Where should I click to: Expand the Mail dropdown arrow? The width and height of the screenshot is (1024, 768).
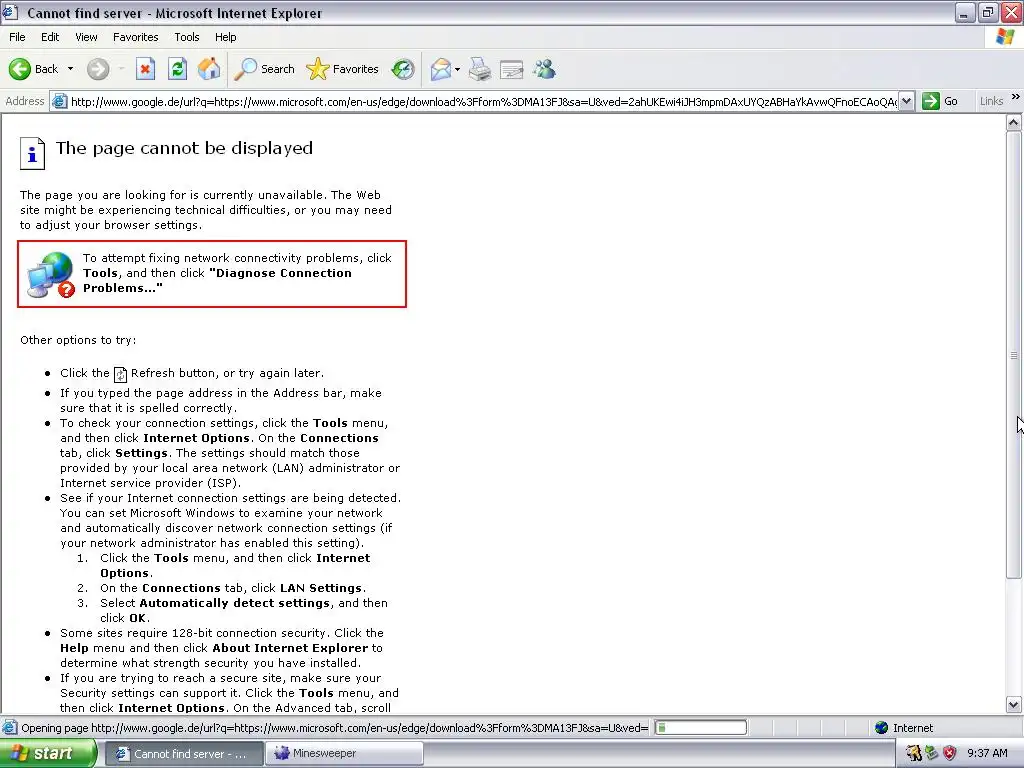coord(457,69)
